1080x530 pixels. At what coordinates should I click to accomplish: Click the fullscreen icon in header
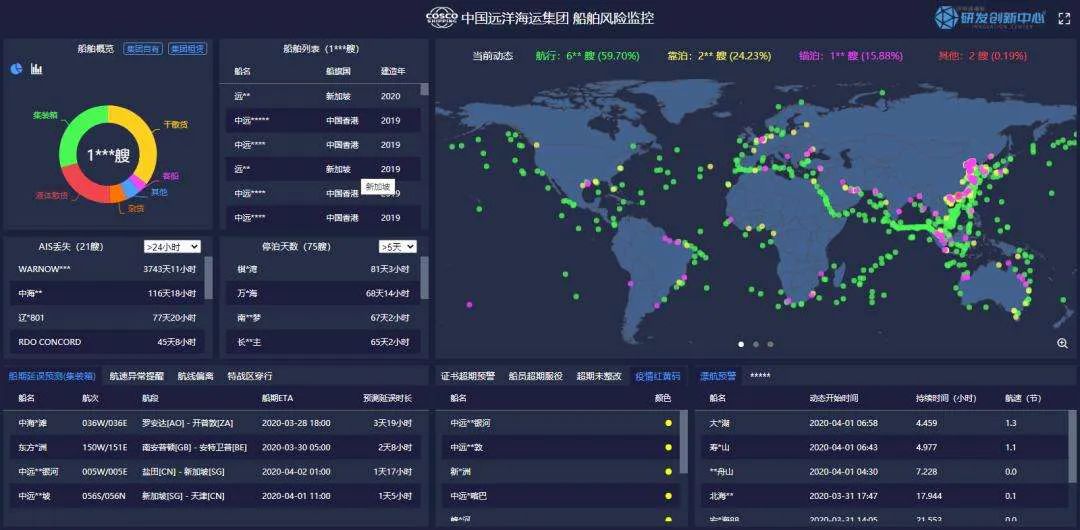pyautogui.click(x=1064, y=18)
